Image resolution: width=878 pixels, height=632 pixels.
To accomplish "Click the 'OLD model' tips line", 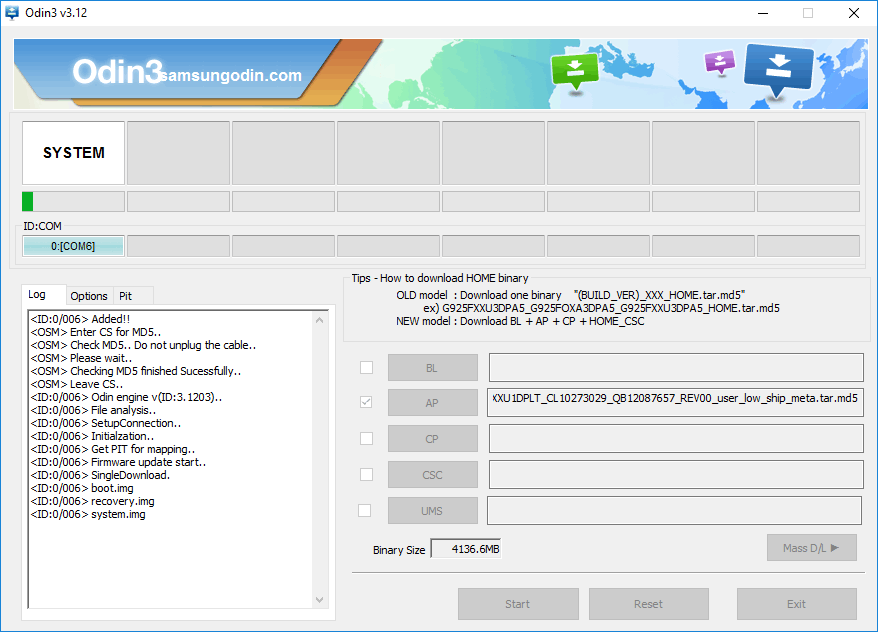I will click(x=571, y=295).
